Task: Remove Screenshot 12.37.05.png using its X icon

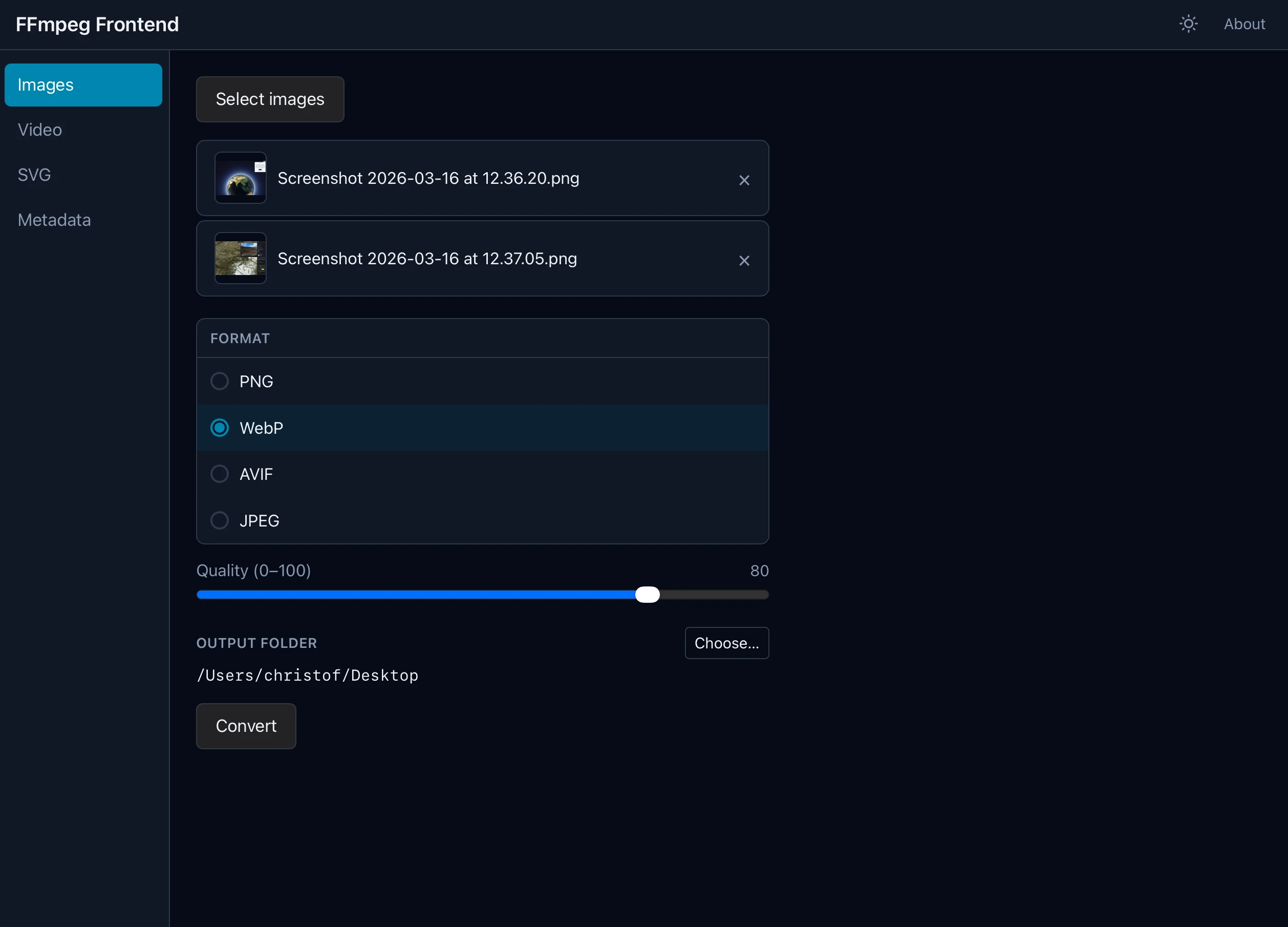Action: 744,261
